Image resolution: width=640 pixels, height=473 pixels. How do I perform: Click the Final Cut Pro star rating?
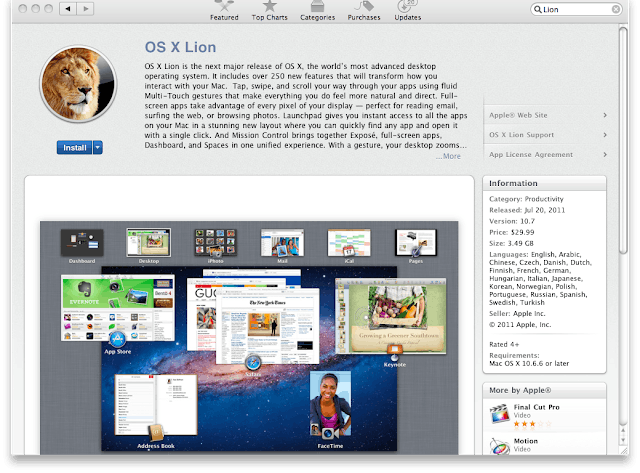(x=532, y=424)
